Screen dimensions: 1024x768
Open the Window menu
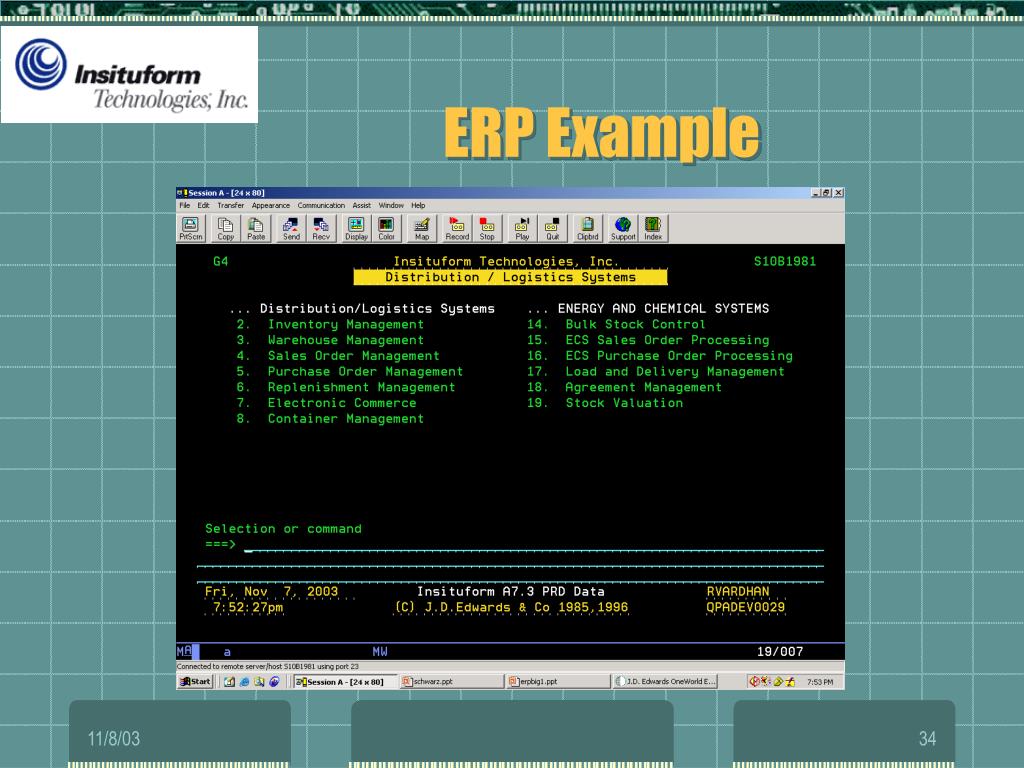(x=391, y=205)
